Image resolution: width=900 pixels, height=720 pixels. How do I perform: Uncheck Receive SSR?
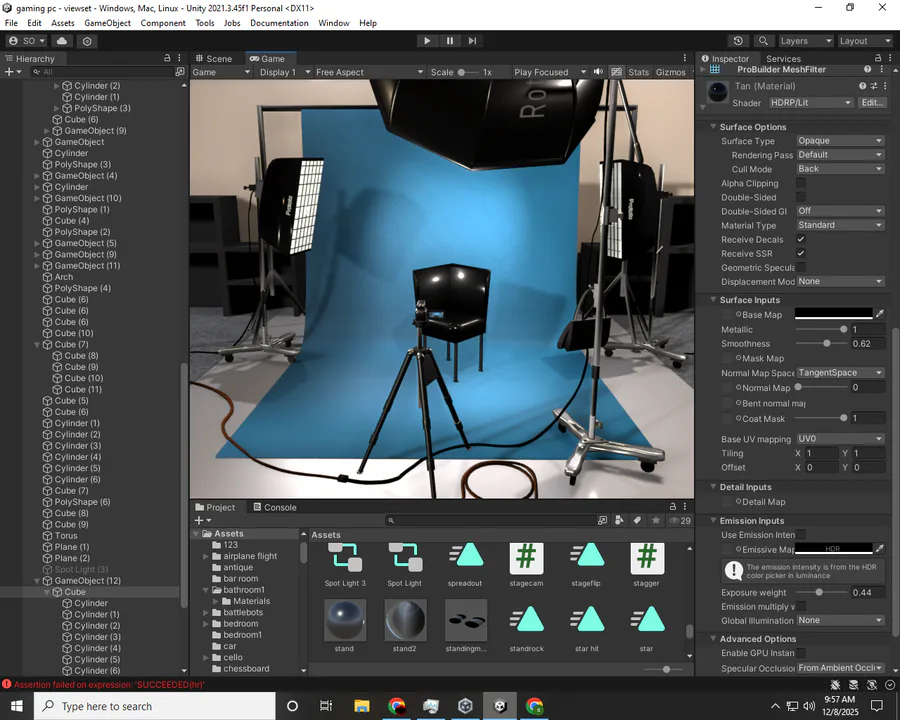coord(801,253)
